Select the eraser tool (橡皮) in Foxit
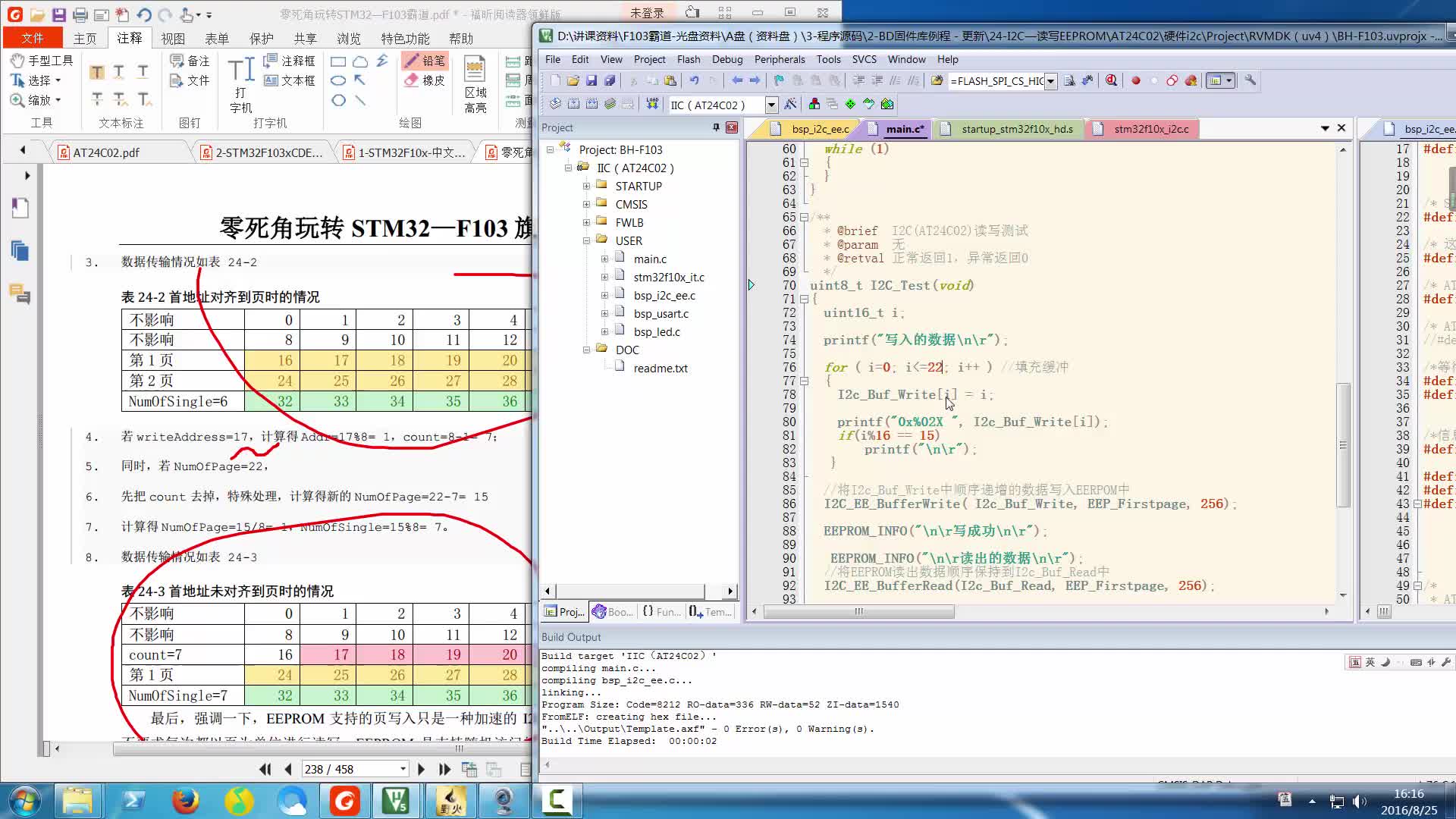This screenshot has width=1456, height=819. pyautogui.click(x=425, y=80)
